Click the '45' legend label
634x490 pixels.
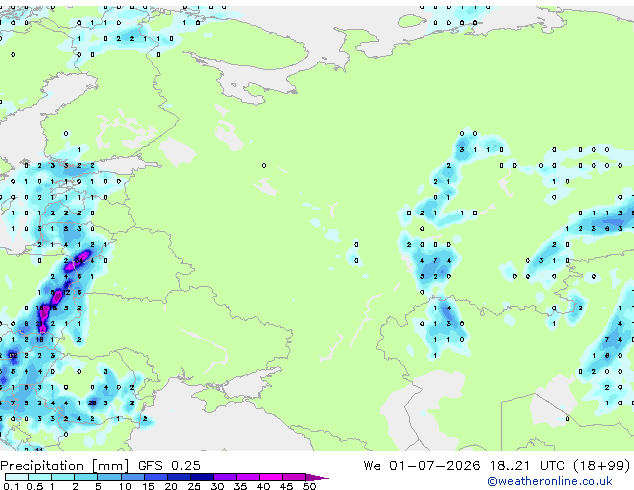click(x=286, y=486)
